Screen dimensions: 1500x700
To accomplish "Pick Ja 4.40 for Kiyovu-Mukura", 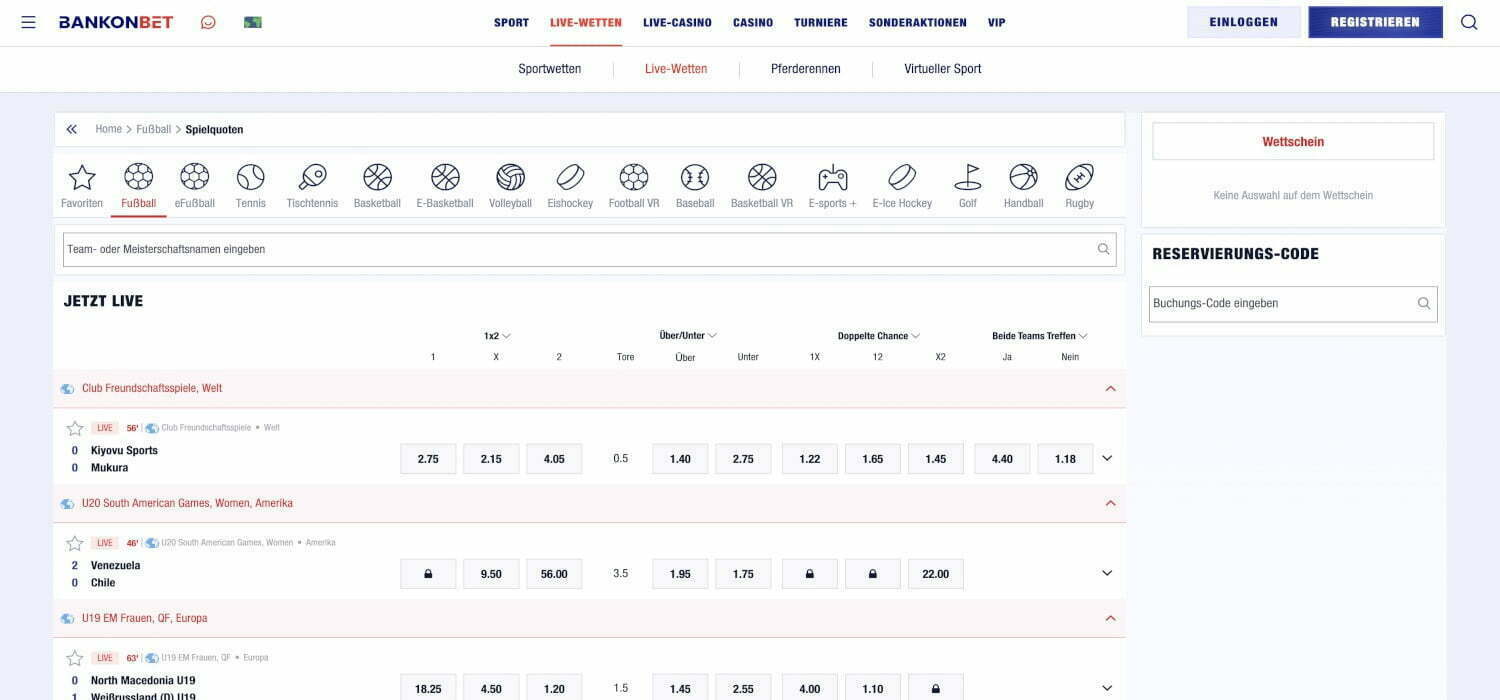I will (1002, 459).
